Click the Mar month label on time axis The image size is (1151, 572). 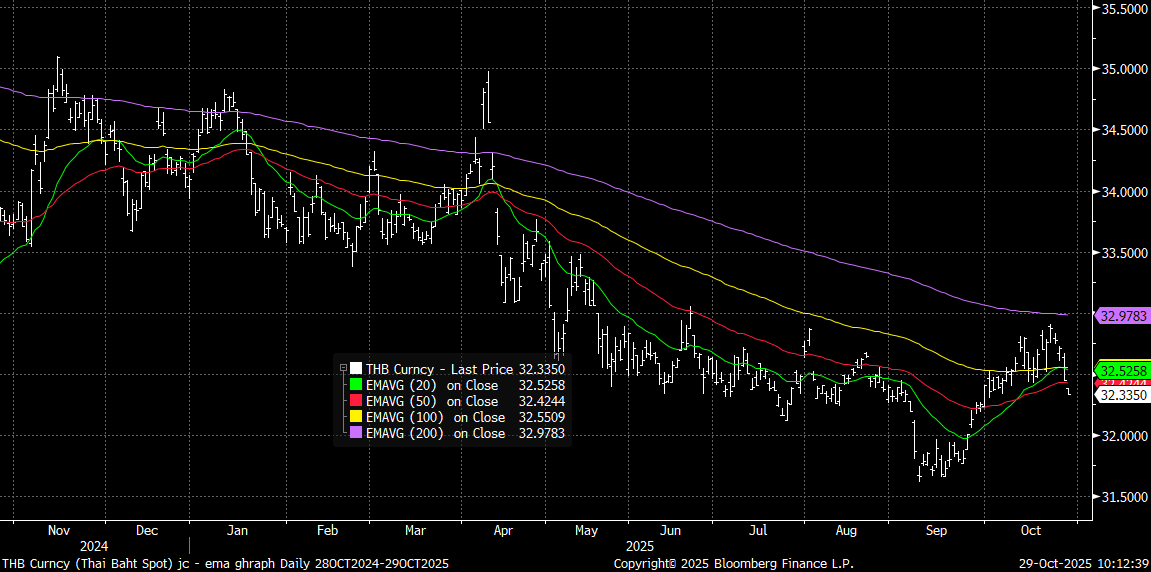click(415, 530)
